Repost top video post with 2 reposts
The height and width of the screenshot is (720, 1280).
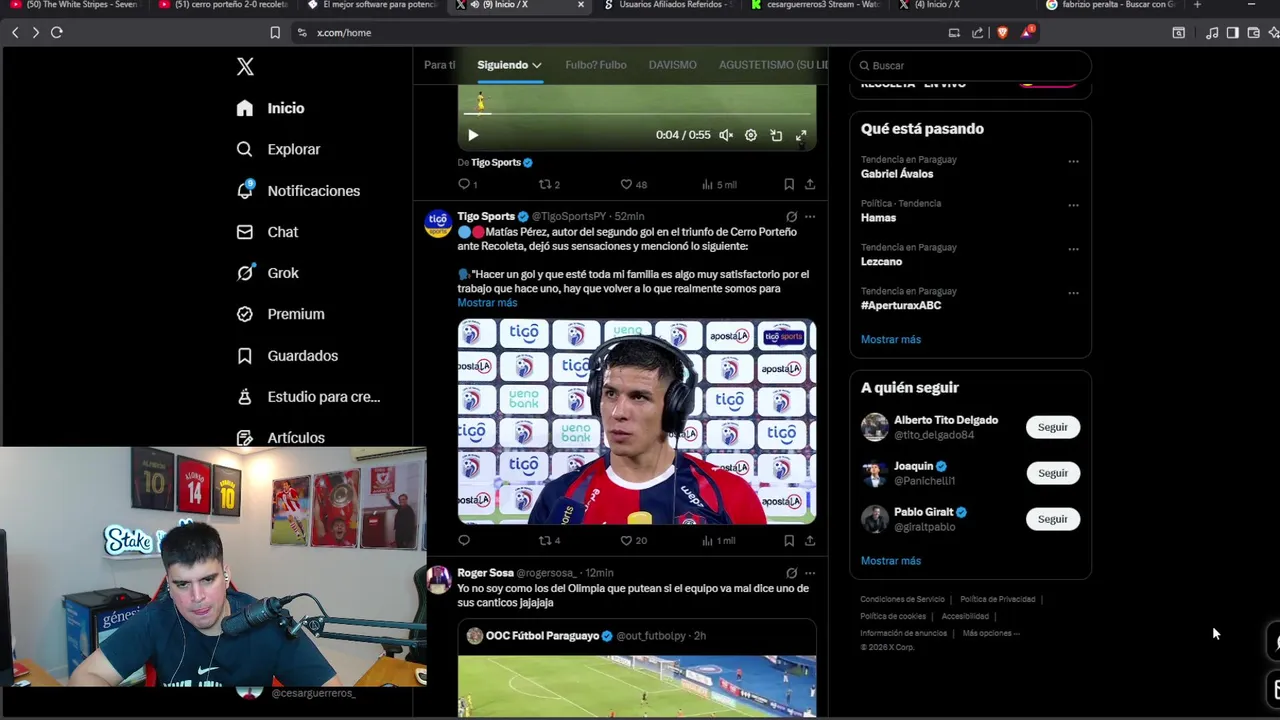549,184
